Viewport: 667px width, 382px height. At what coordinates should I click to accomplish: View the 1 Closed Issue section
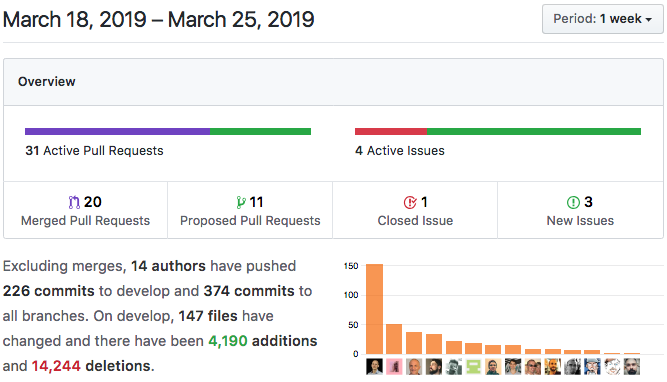(415, 210)
